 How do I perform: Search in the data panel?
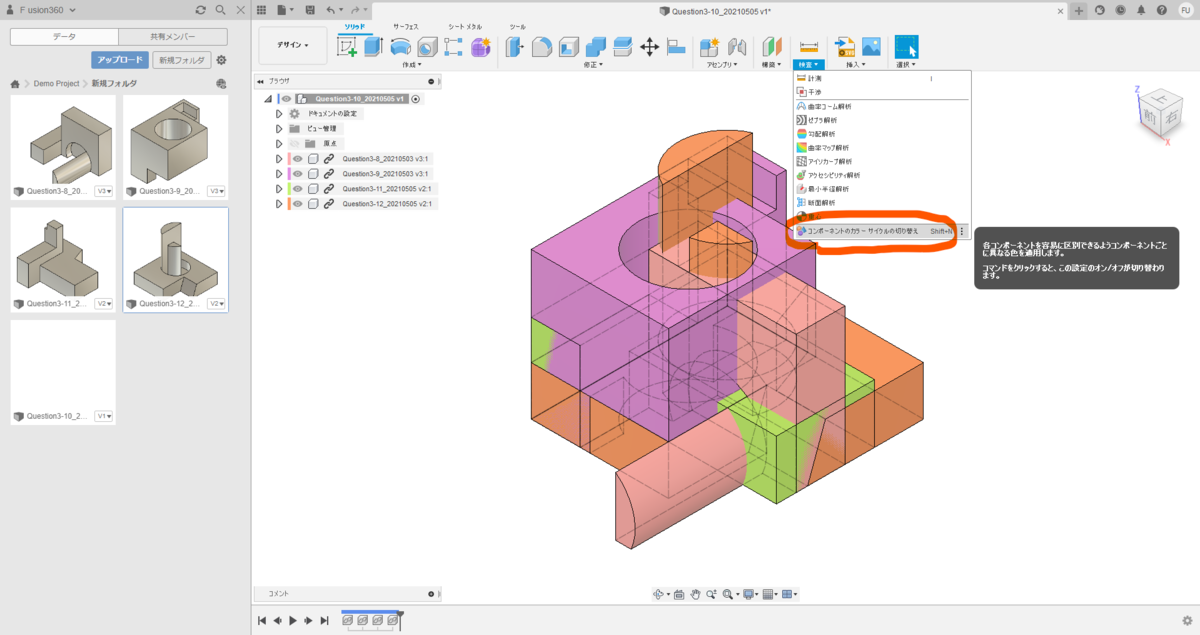coord(220,9)
